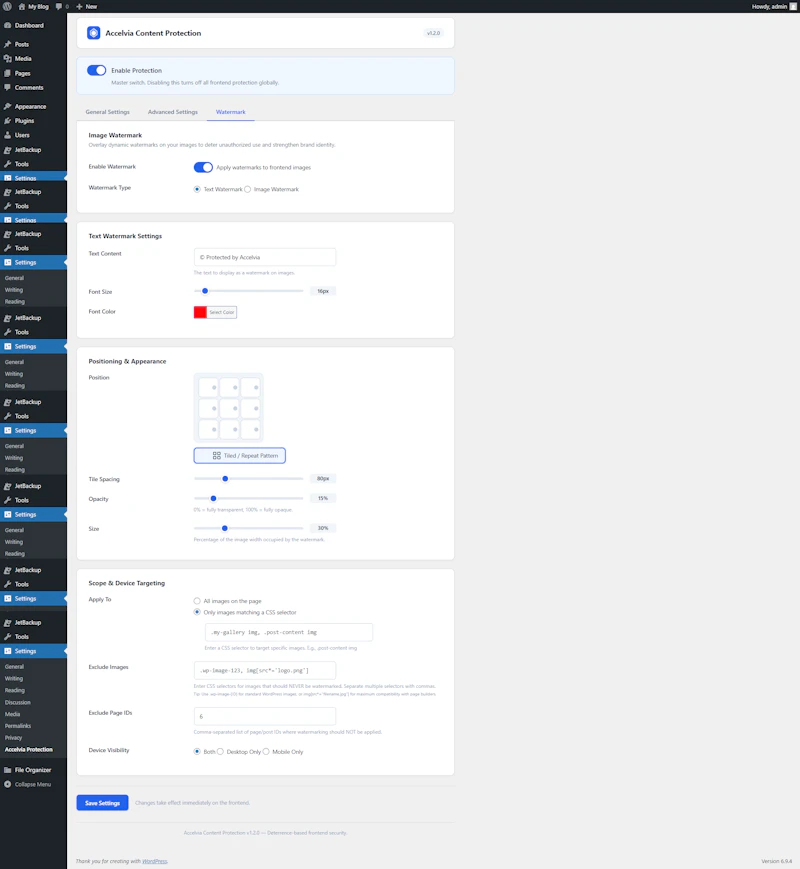The image size is (800, 869).
Task: Click the Accelvia Content Protection logo icon
Action: pos(94,33)
